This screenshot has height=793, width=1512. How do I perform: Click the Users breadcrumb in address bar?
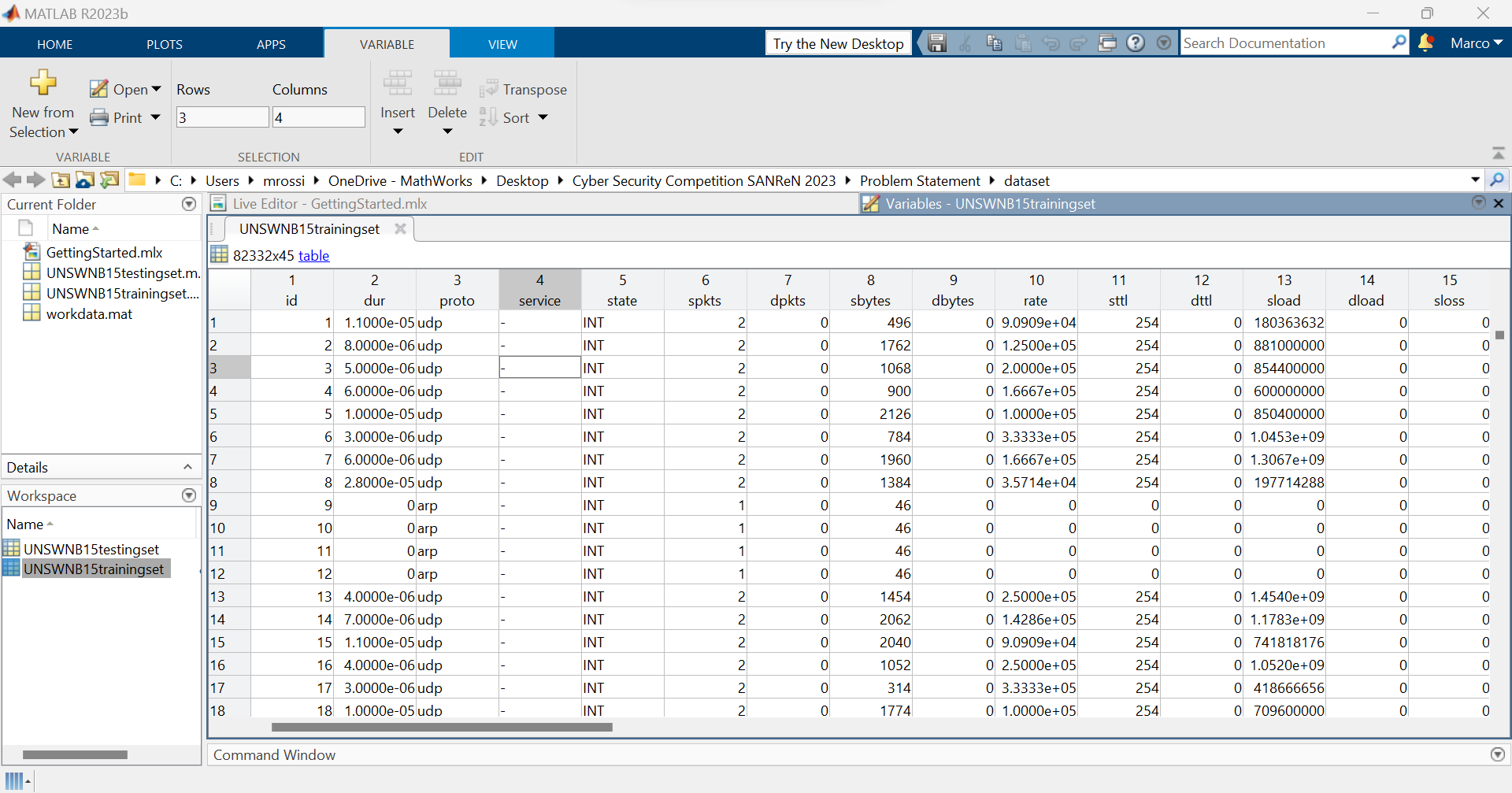(222, 180)
